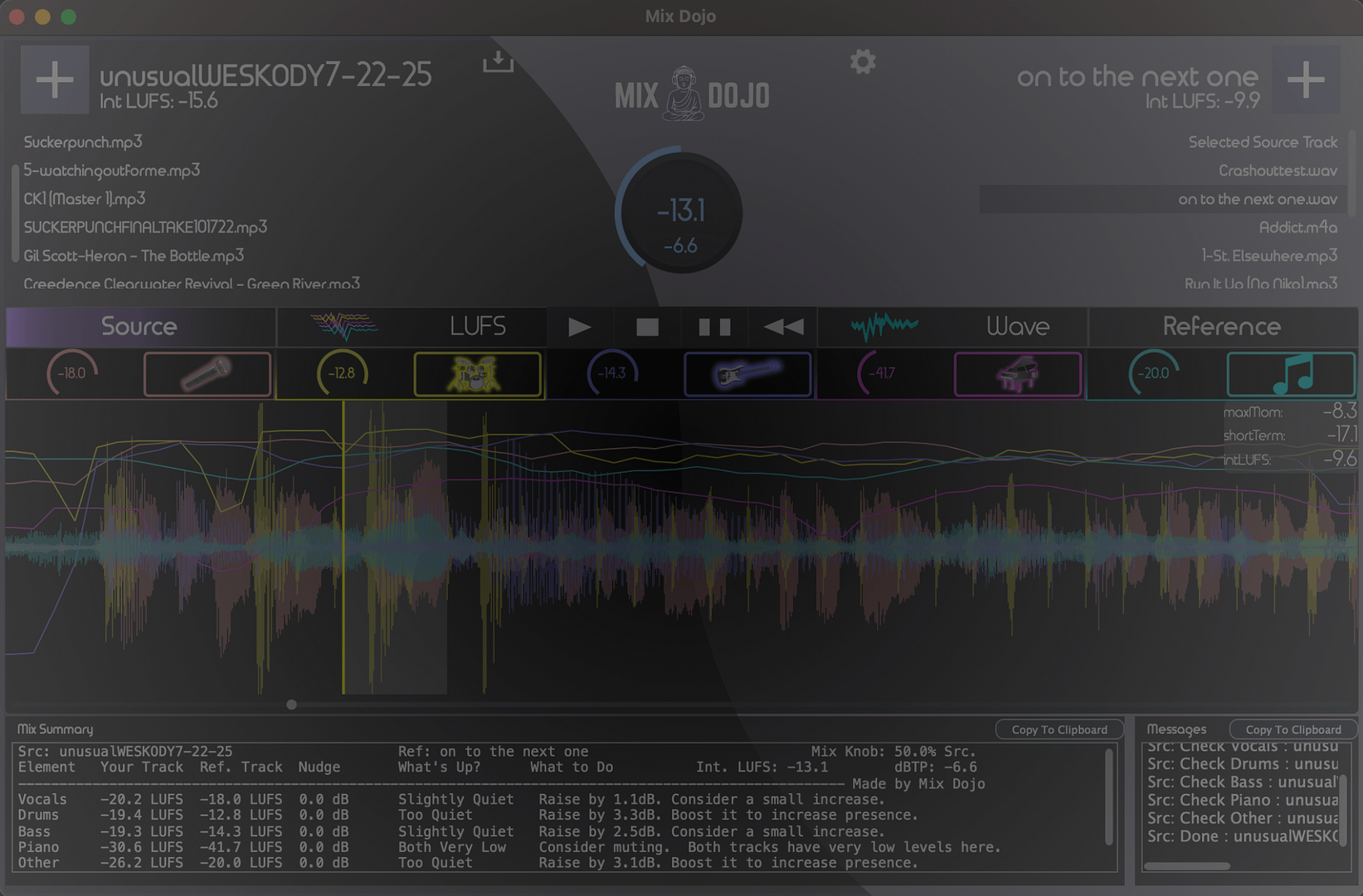
Task: Open settings with the gear icon
Action: click(x=863, y=62)
